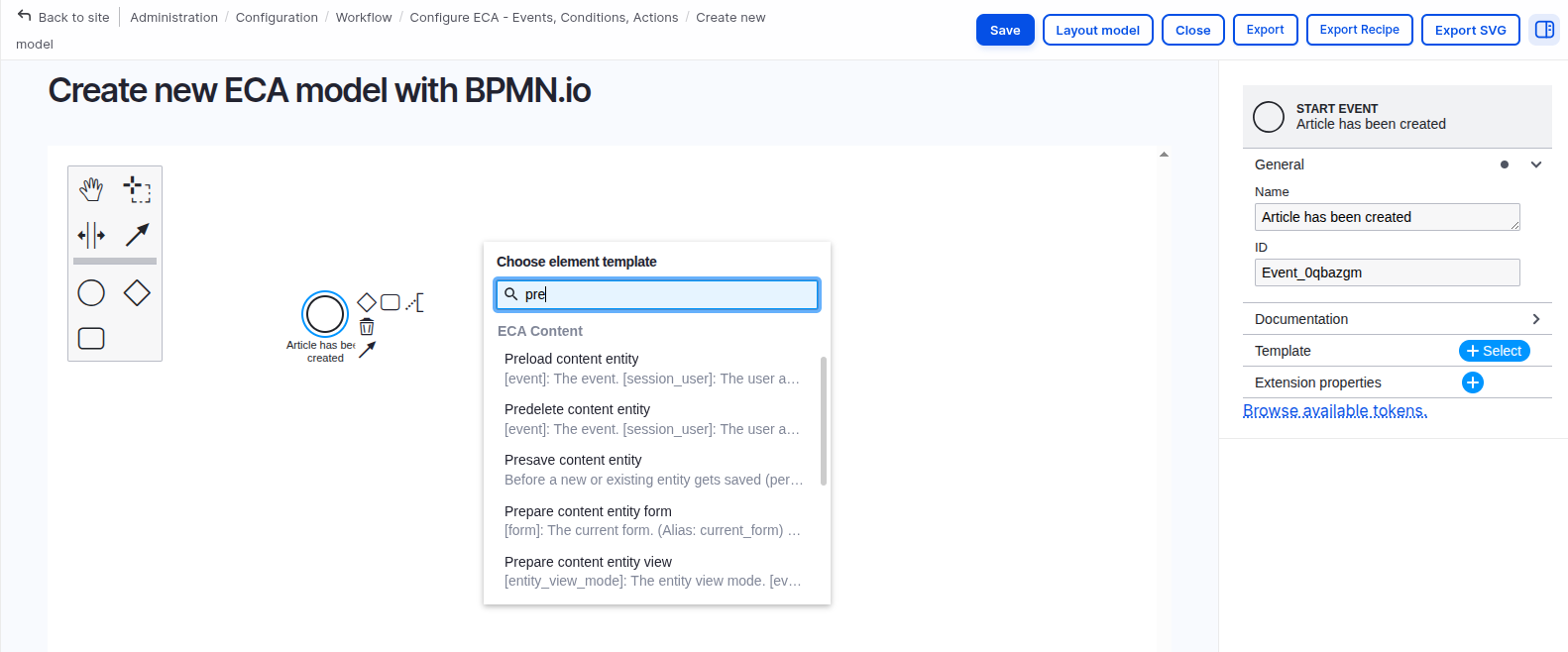This screenshot has width=1568, height=652.
Task: Delete the selected start event via trash icon
Action: pos(367,327)
